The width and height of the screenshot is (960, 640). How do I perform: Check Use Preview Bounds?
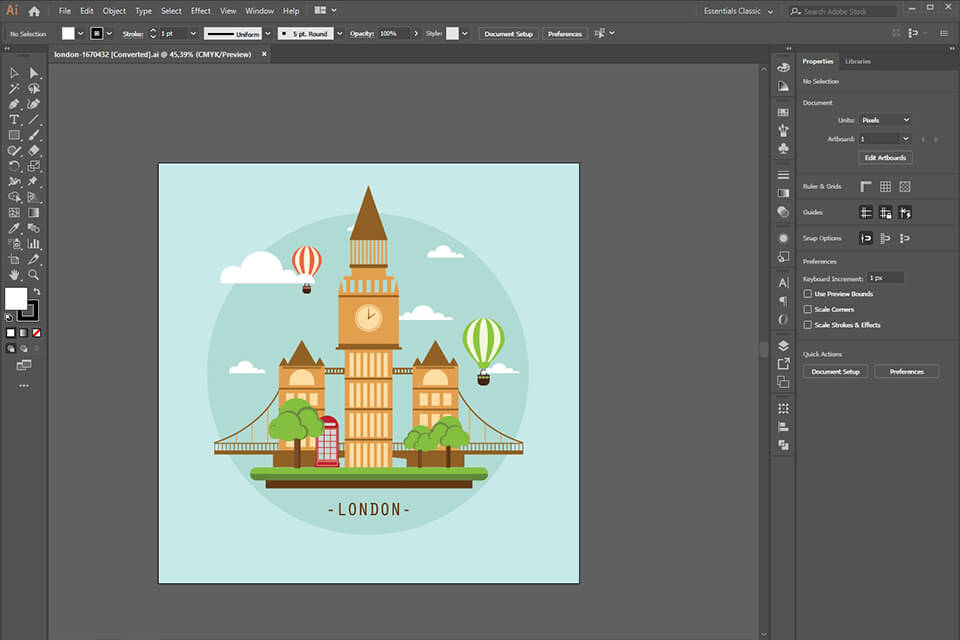(807, 293)
